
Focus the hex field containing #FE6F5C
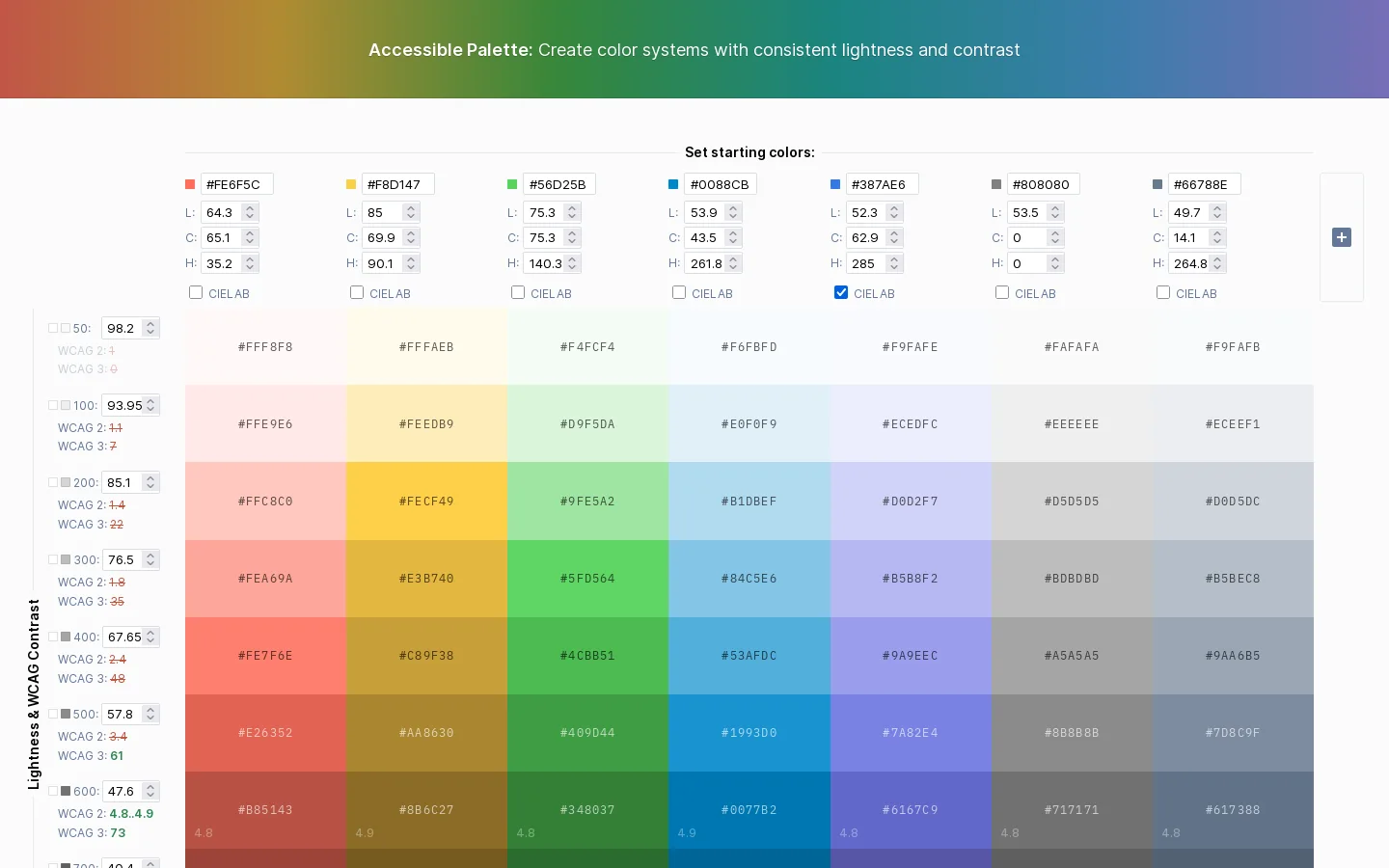click(x=237, y=184)
